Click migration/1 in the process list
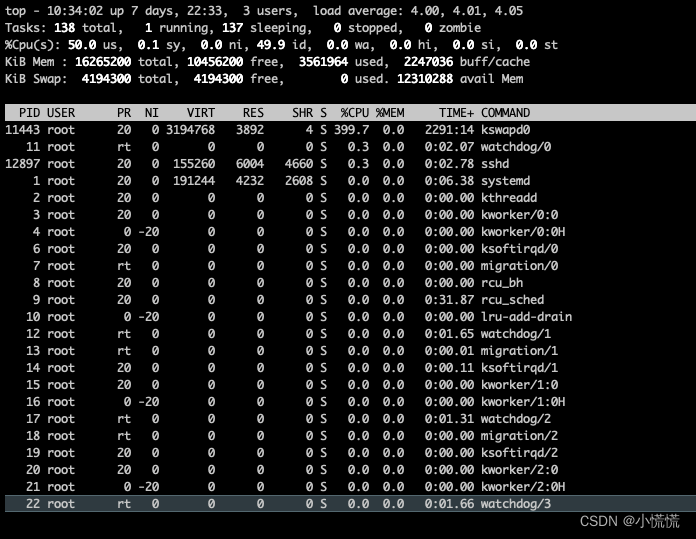Screen dimensions: 696x539 [x=520, y=351]
